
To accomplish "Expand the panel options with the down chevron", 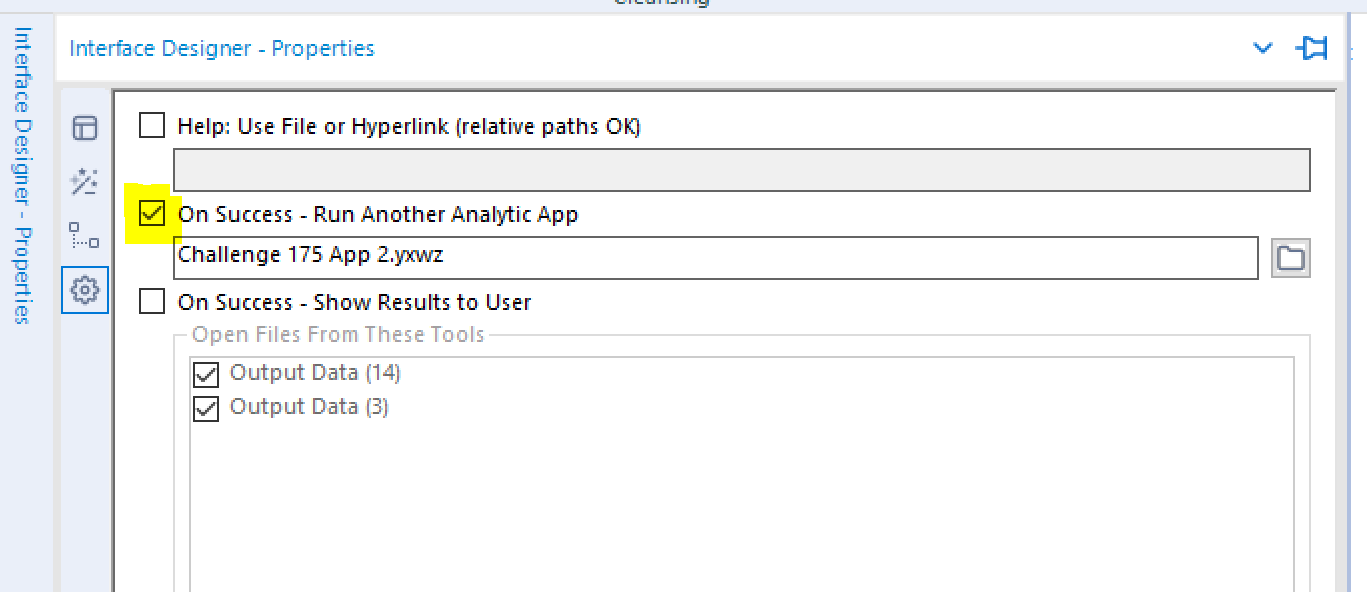I will click(x=1262, y=47).
